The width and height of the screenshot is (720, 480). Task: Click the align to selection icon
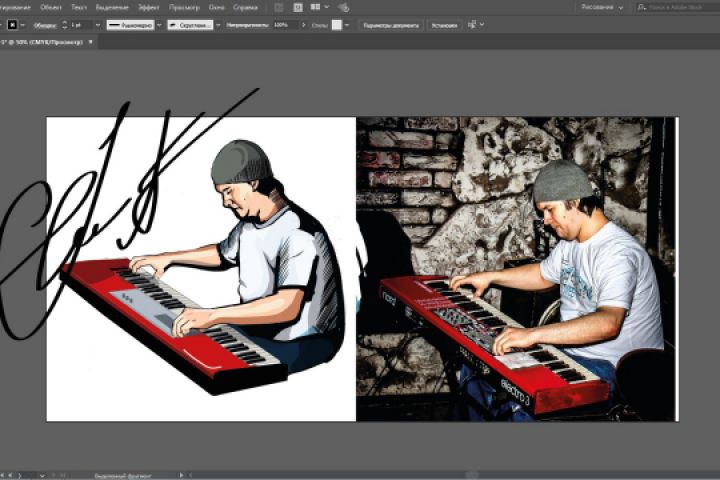pos(472,25)
